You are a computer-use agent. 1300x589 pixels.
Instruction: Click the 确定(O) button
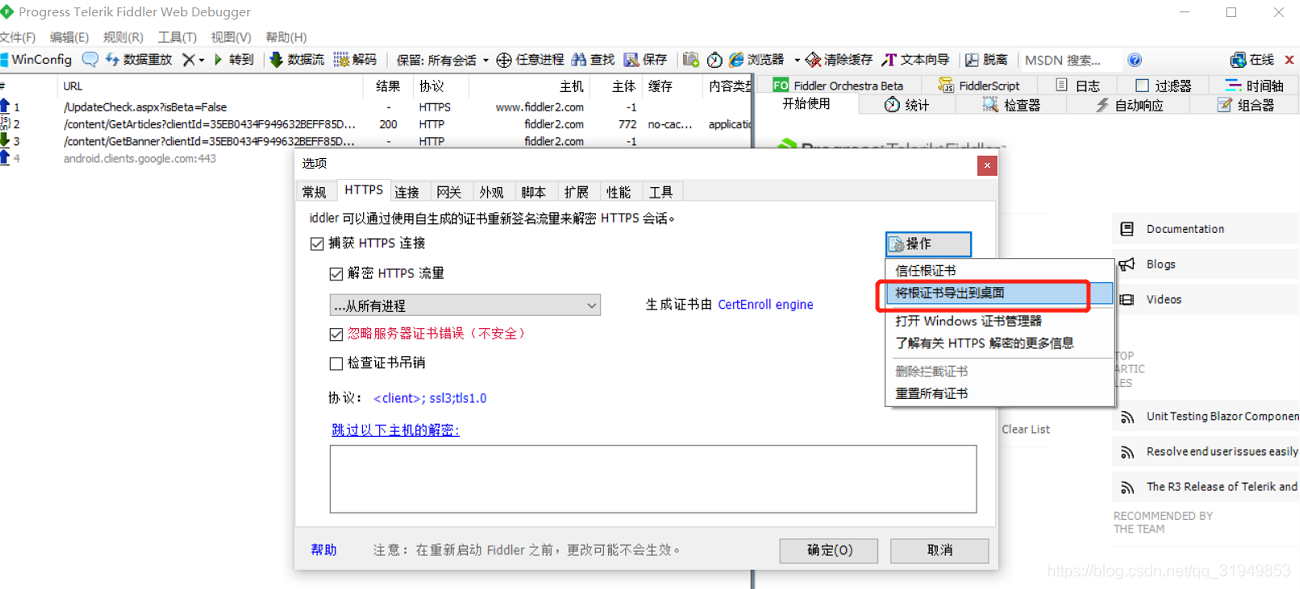pos(829,550)
